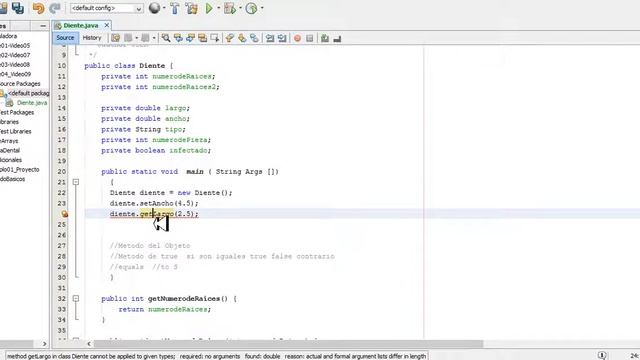640x360 pixels.
Task: Go to the previous bookmark
Action: point(229,38)
